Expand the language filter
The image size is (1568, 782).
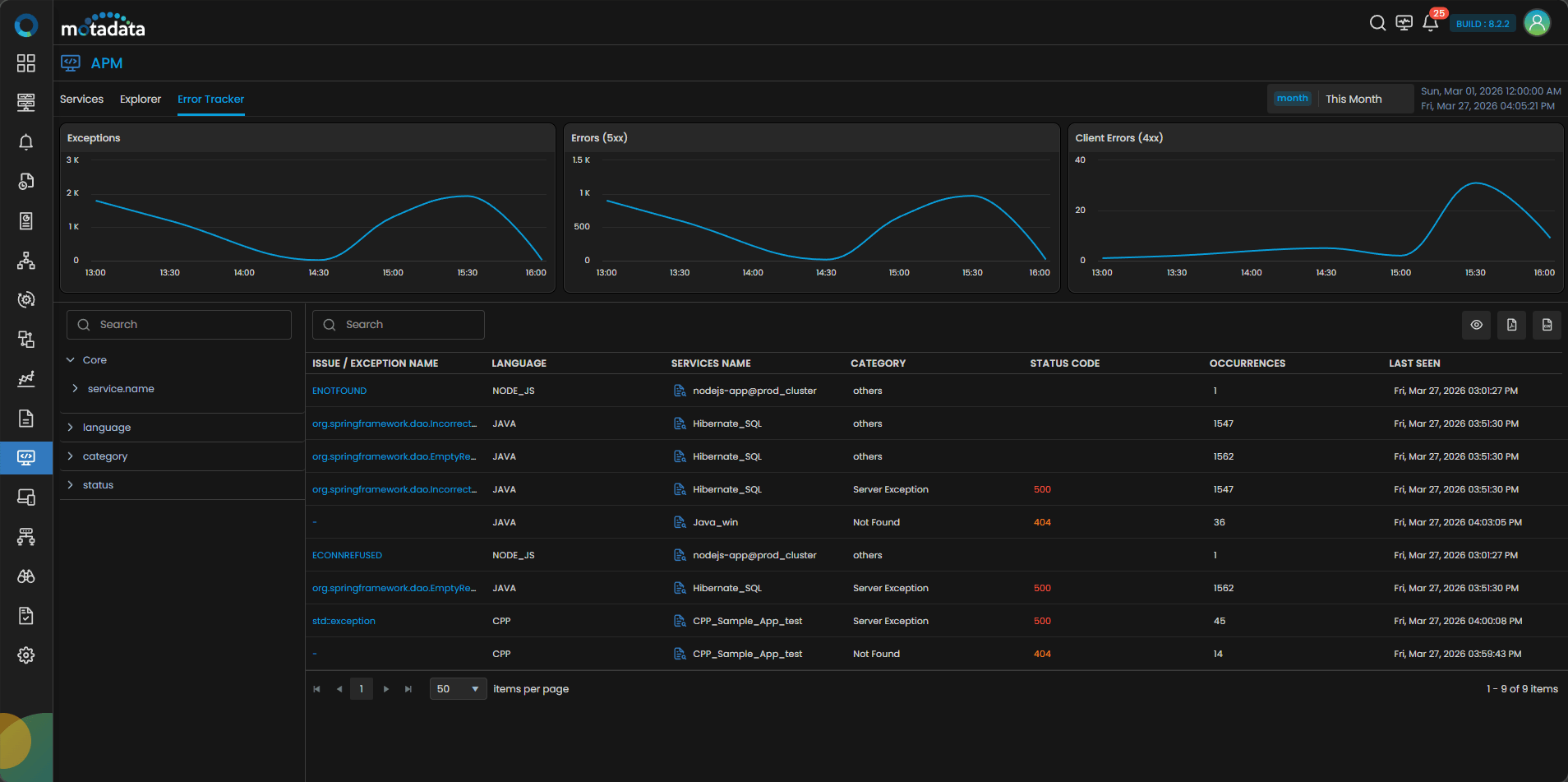point(71,428)
